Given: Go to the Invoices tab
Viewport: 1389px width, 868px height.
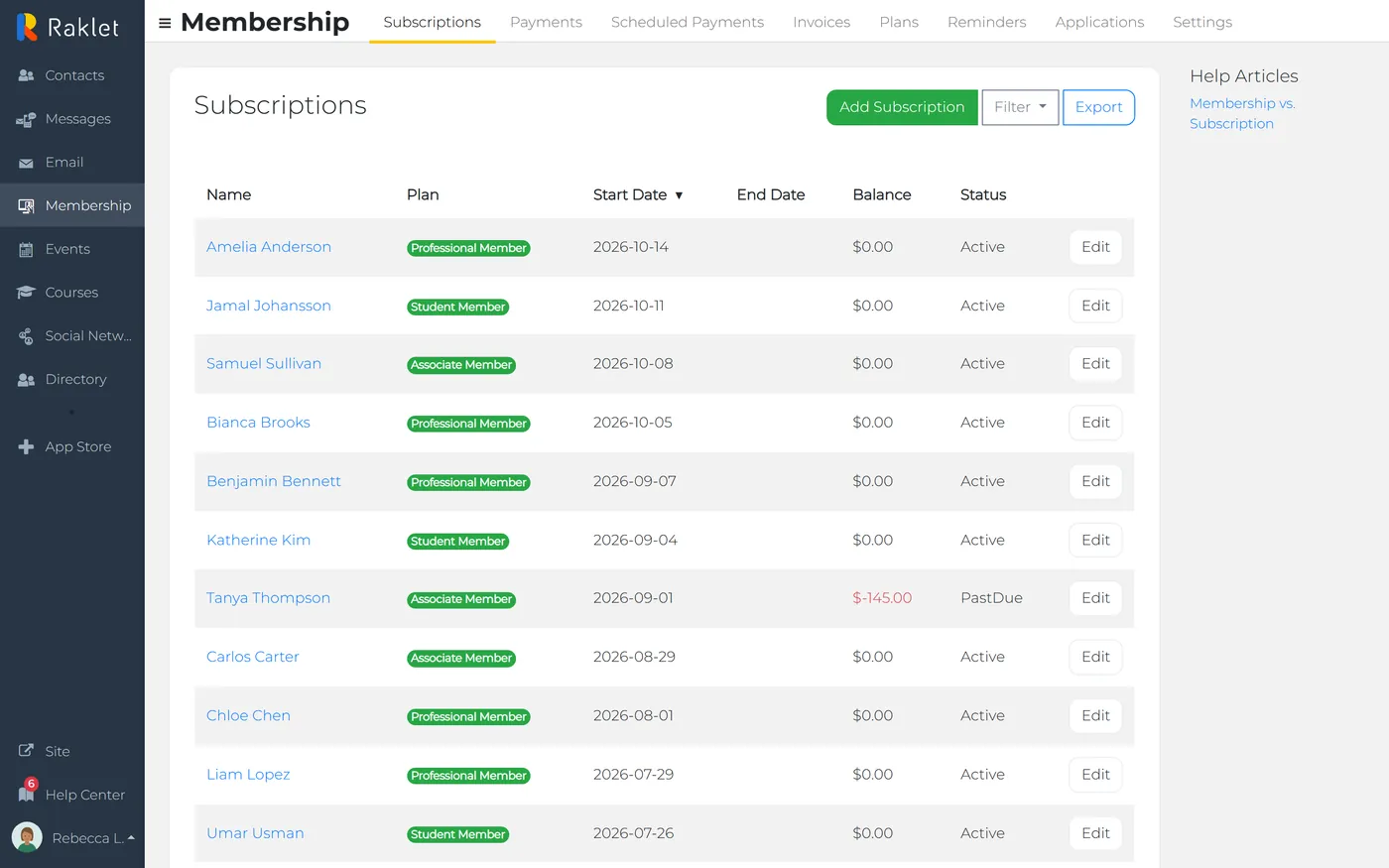Looking at the screenshot, I should (x=821, y=22).
